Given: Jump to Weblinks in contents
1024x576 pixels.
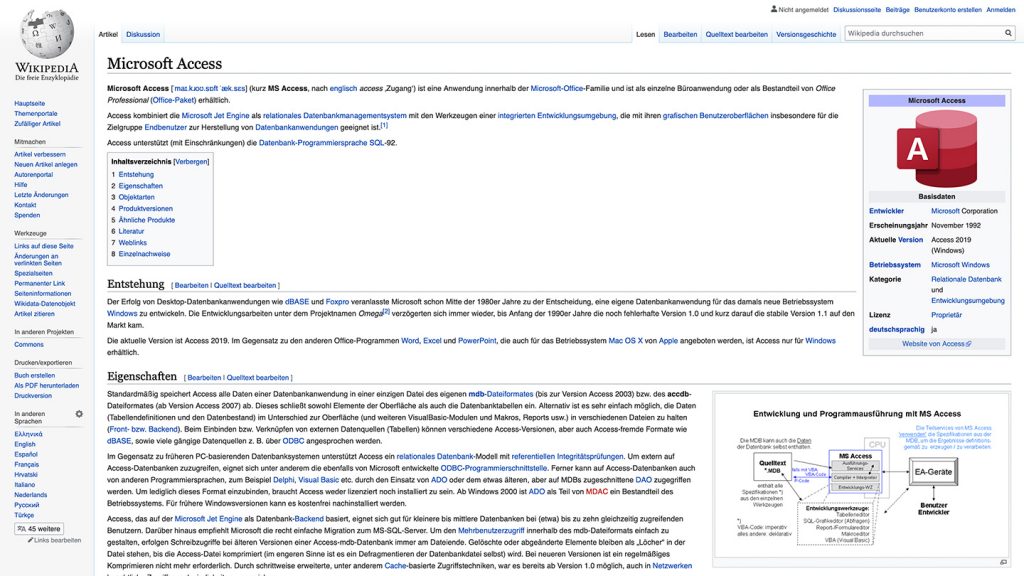Looking at the screenshot, I should [x=133, y=242].
